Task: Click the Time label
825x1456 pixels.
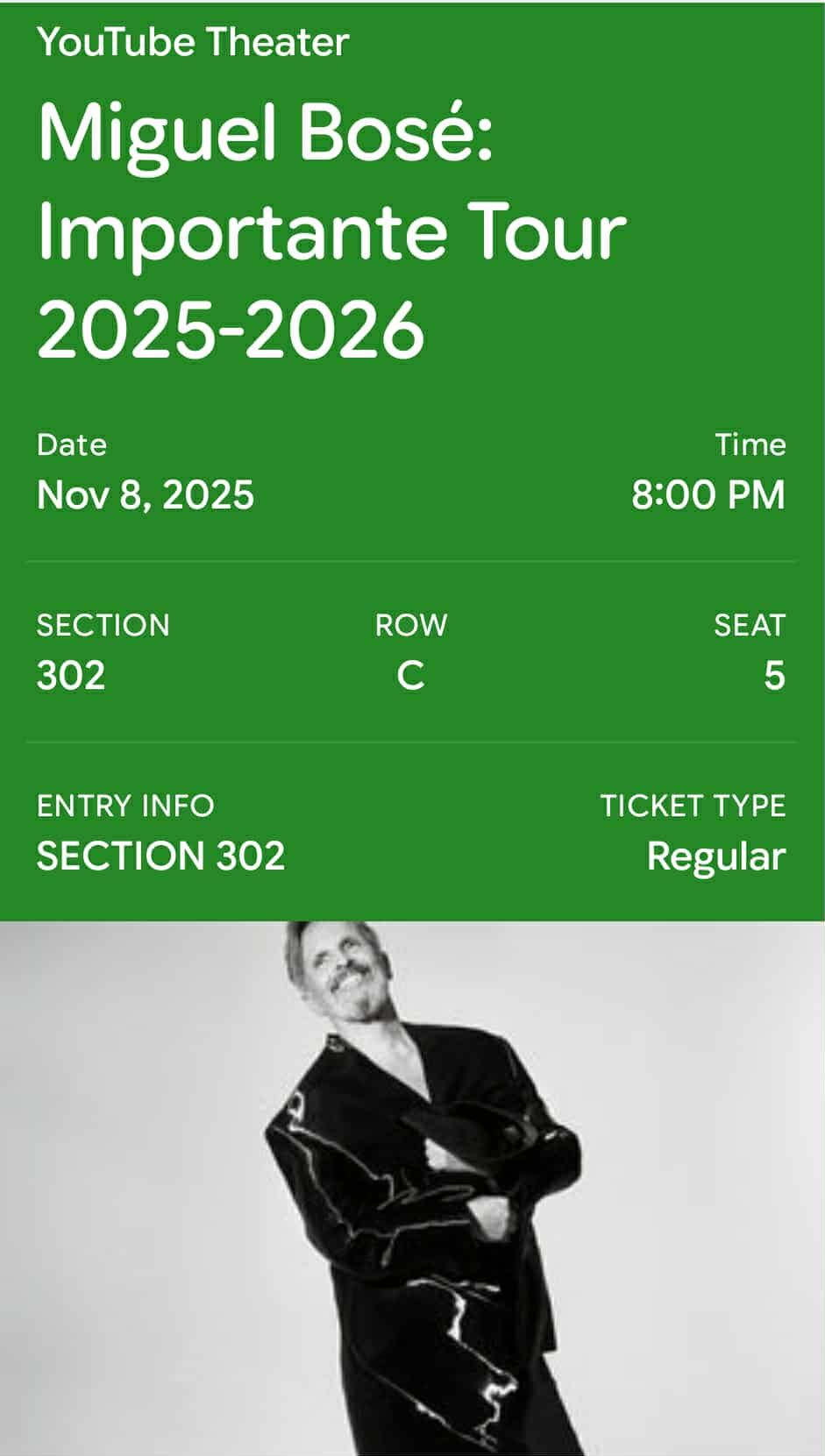Action: pyautogui.click(x=750, y=444)
